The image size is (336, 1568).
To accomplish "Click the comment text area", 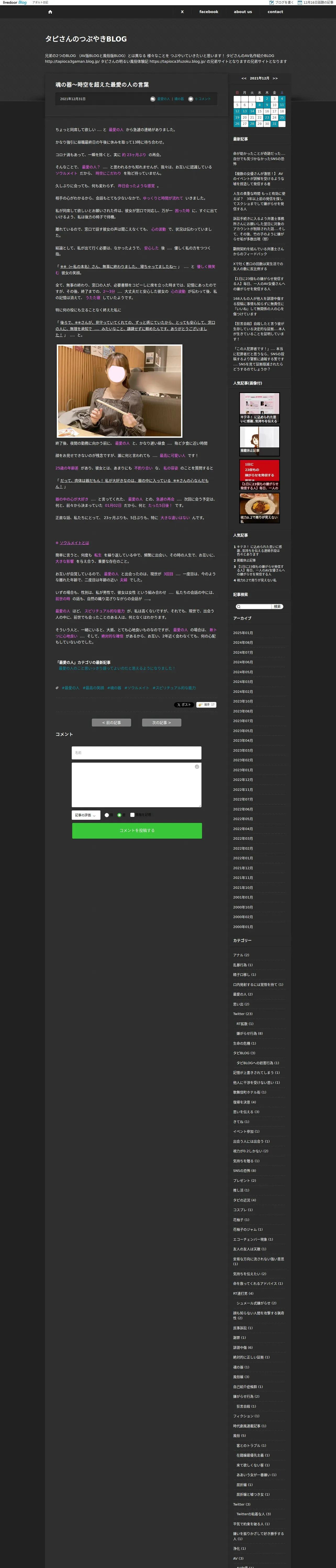I will coord(137,785).
